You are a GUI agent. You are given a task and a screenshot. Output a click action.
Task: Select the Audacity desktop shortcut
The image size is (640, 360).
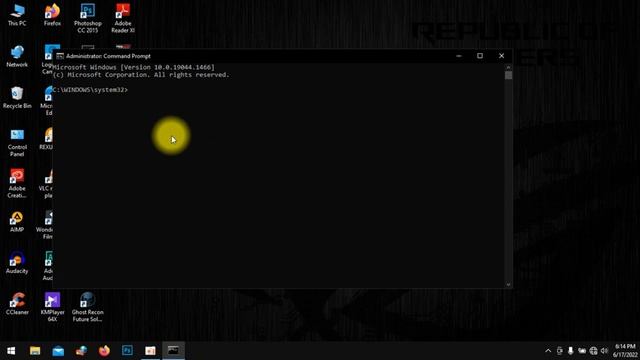point(17,263)
